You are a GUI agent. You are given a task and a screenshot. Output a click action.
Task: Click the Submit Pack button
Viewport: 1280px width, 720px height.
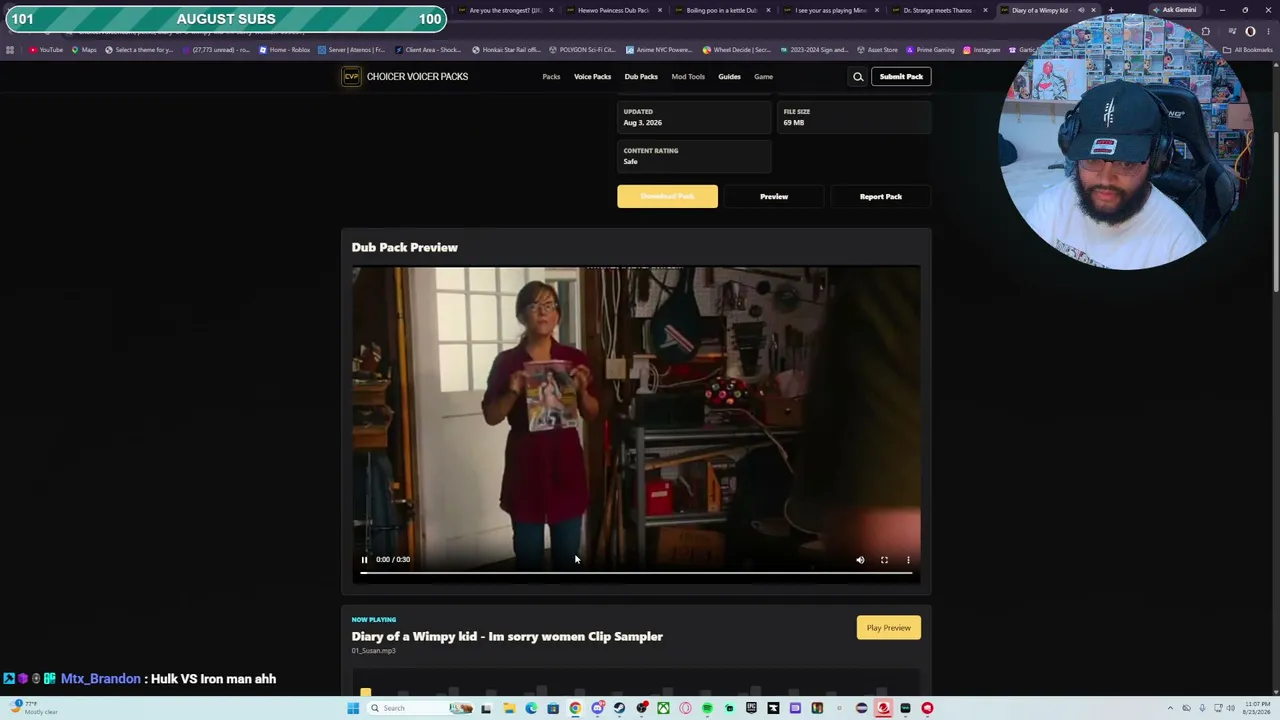pos(901,77)
